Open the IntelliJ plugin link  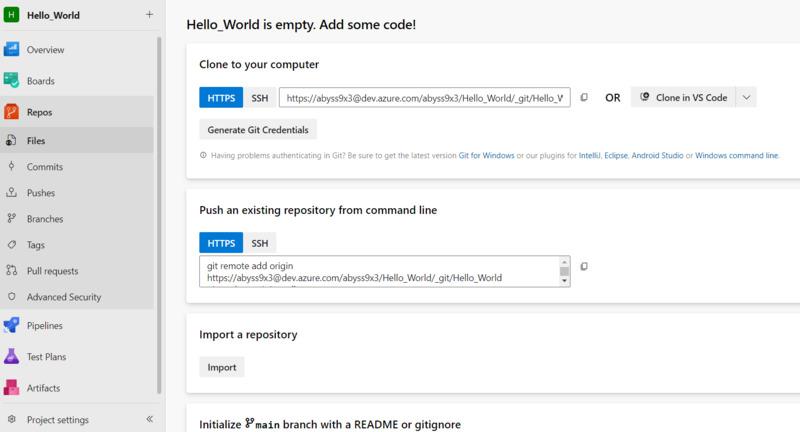click(590, 156)
